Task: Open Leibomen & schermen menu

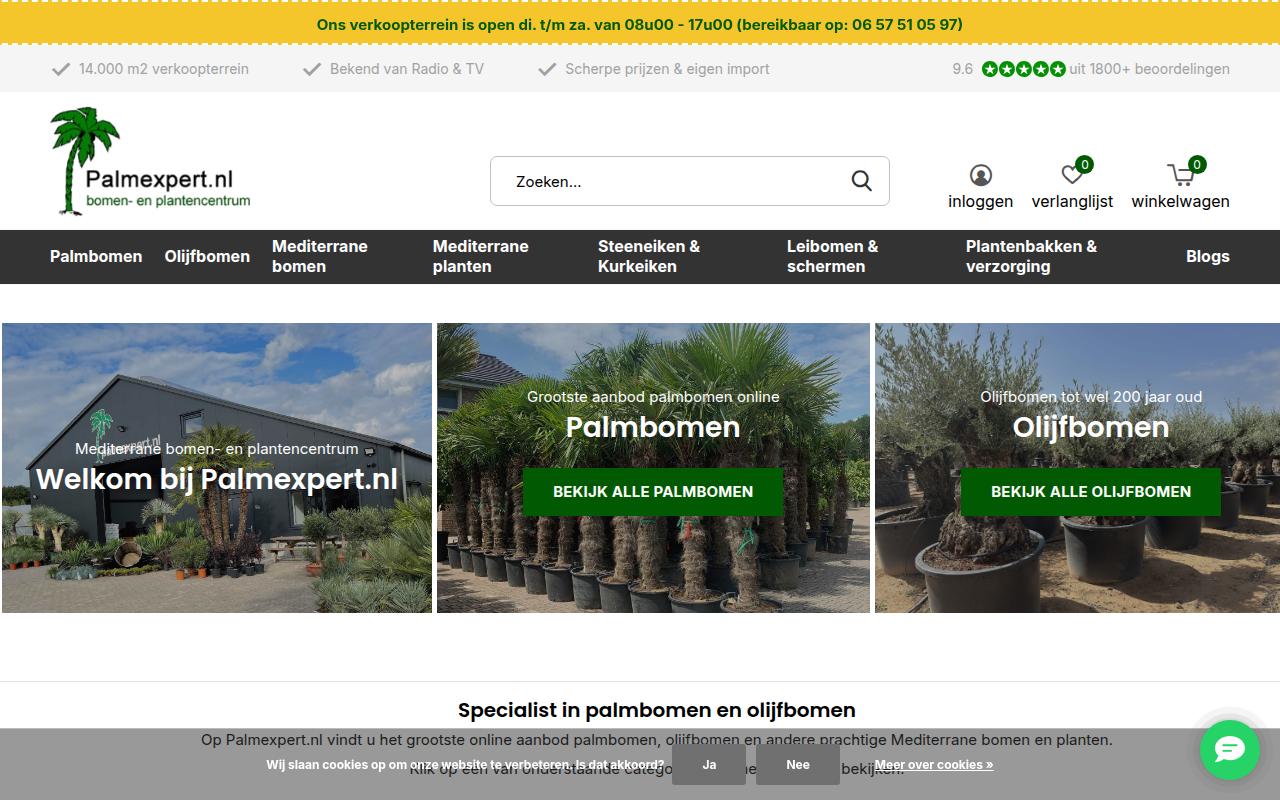Action: pos(833,257)
